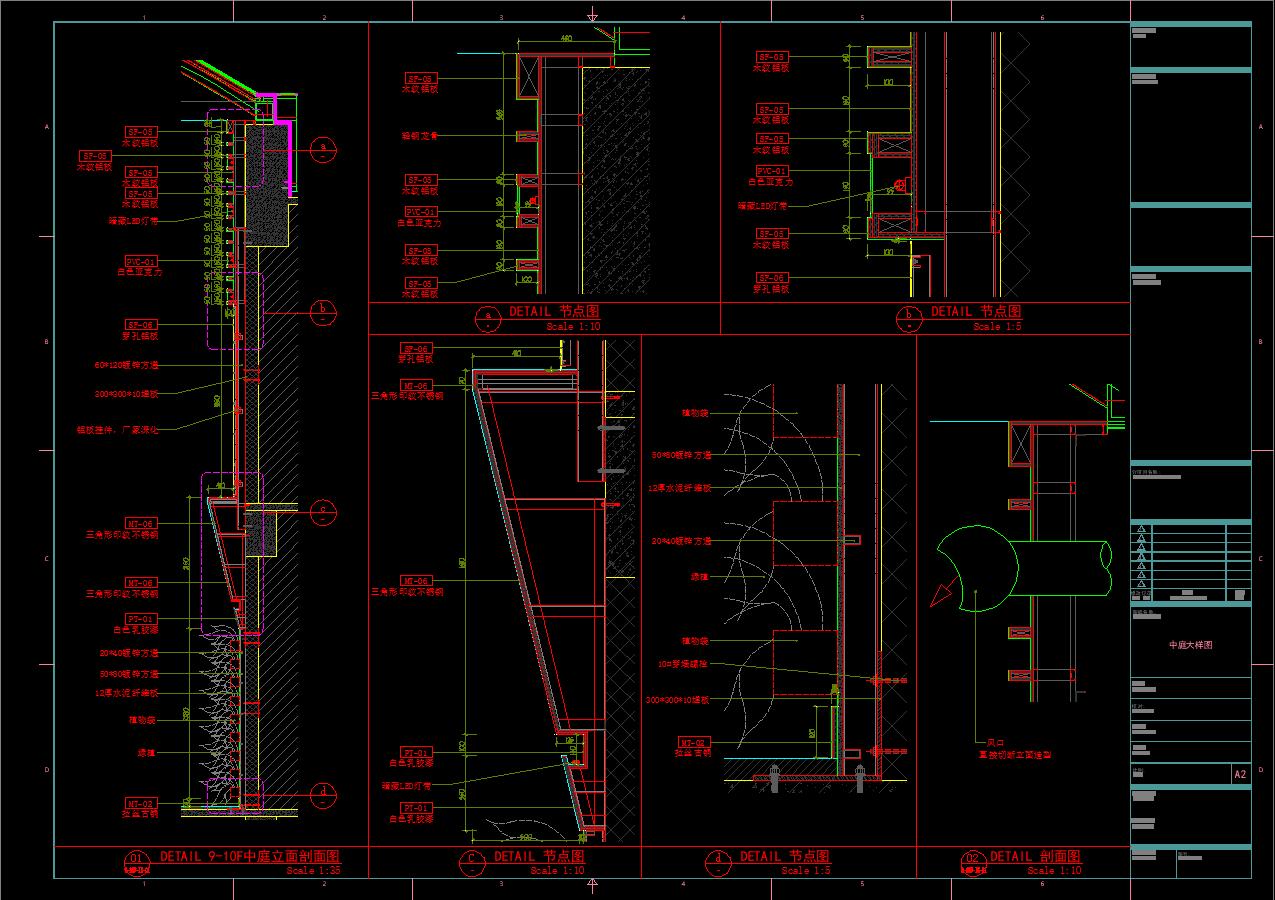Image resolution: width=1275 pixels, height=900 pixels.
Task: Click the '02' title bubble of the section drawing
Action: coord(972,860)
